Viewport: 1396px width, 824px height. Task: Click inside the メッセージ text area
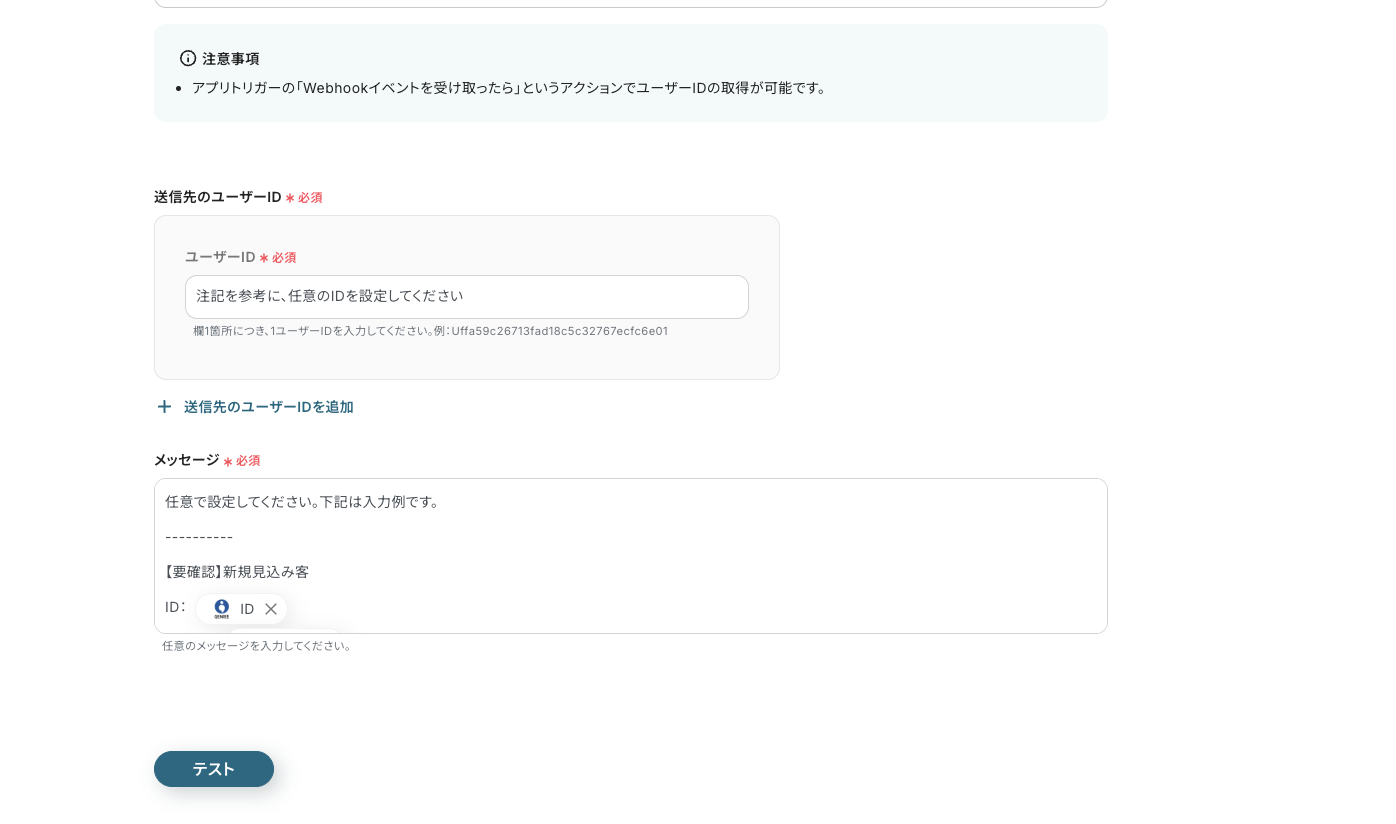tap(630, 540)
